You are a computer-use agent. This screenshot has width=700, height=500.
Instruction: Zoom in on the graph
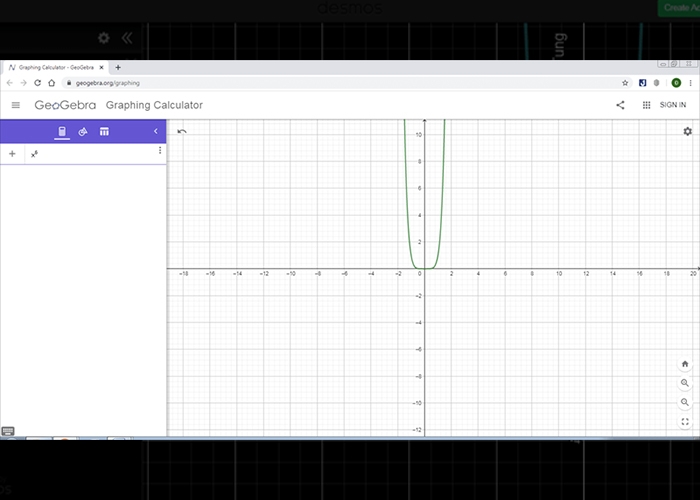(685, 383)
